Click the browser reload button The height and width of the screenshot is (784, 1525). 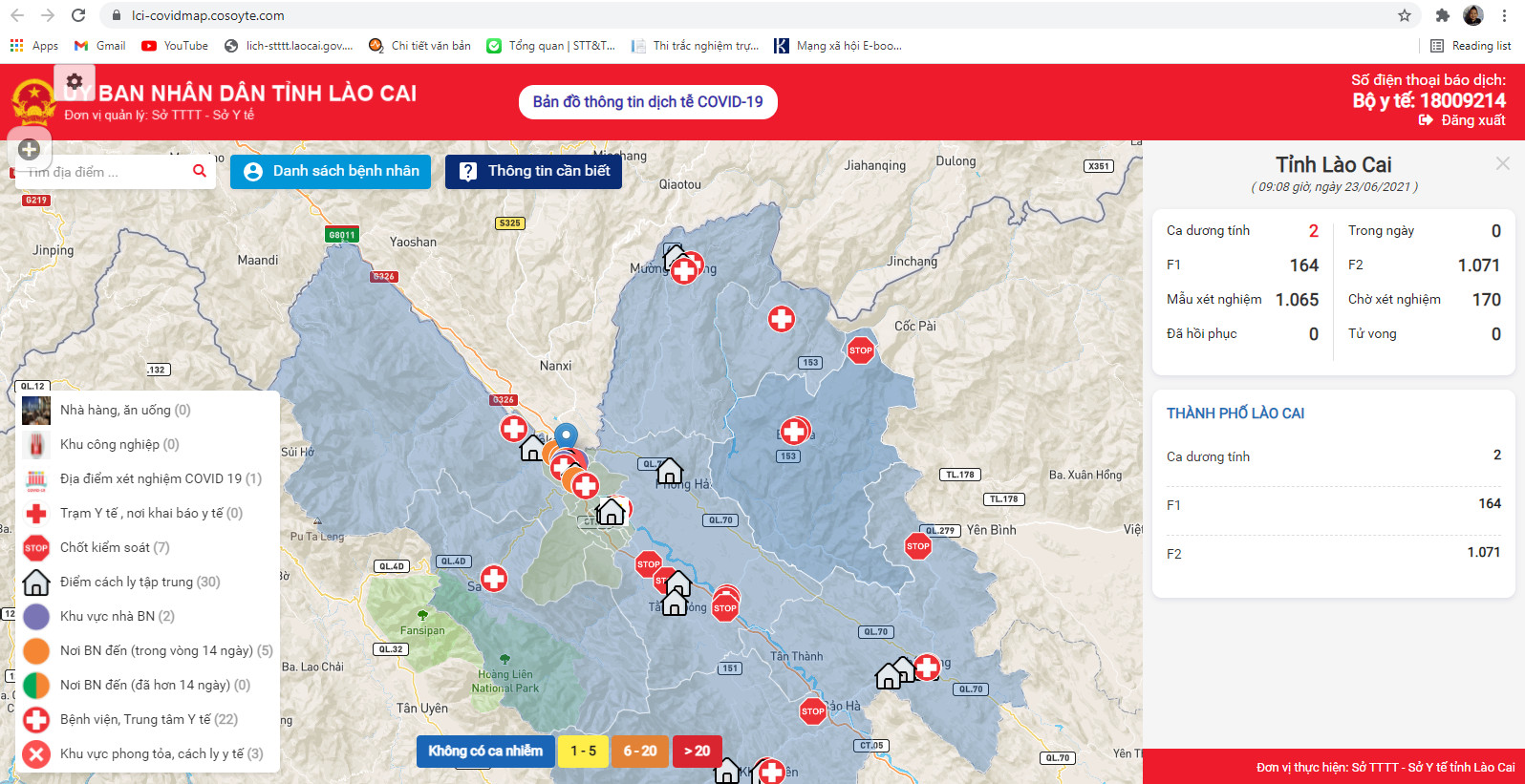(78, 15)
